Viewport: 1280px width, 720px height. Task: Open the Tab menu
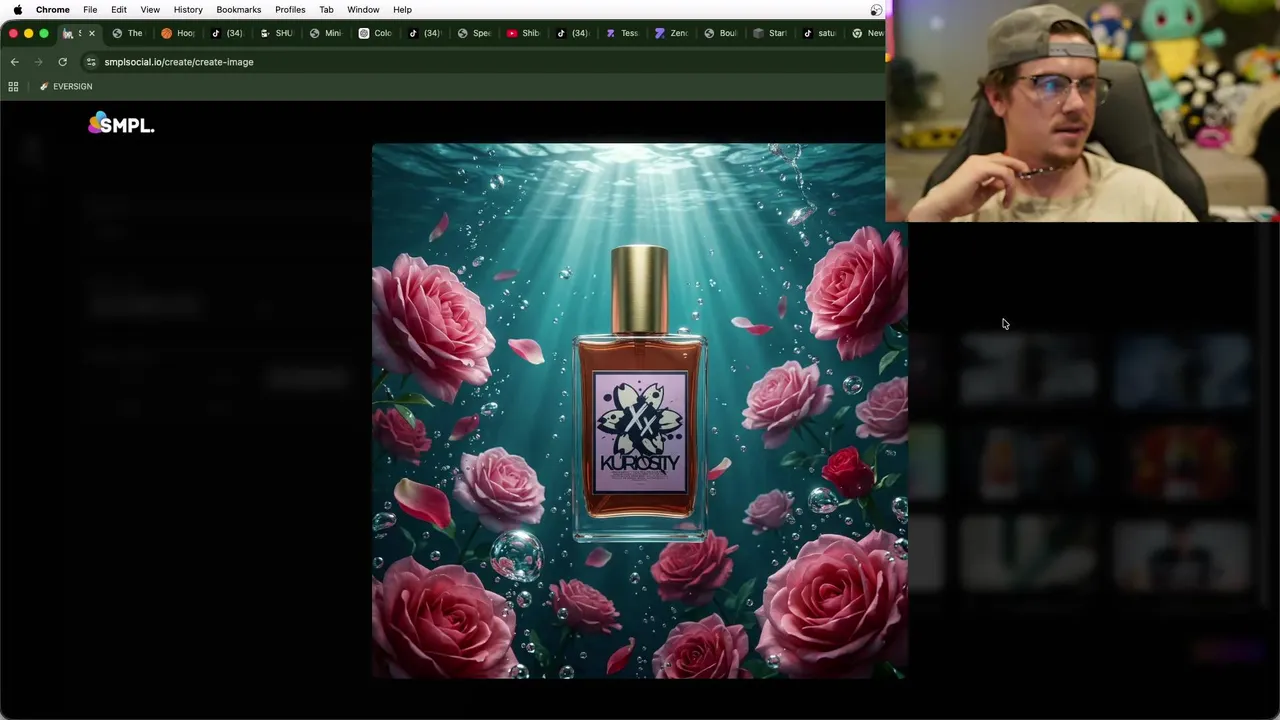(326, 10)
